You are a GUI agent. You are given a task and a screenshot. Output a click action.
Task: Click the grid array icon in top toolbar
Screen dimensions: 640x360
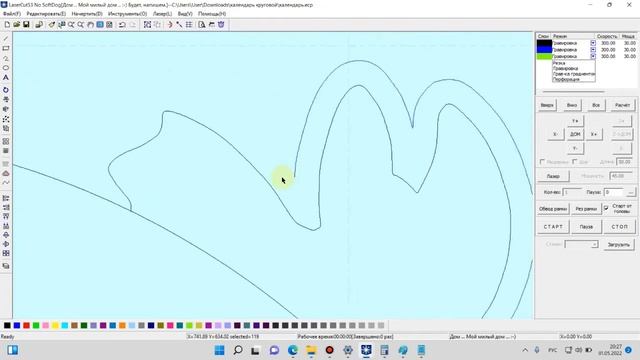(x=189, y=24)
